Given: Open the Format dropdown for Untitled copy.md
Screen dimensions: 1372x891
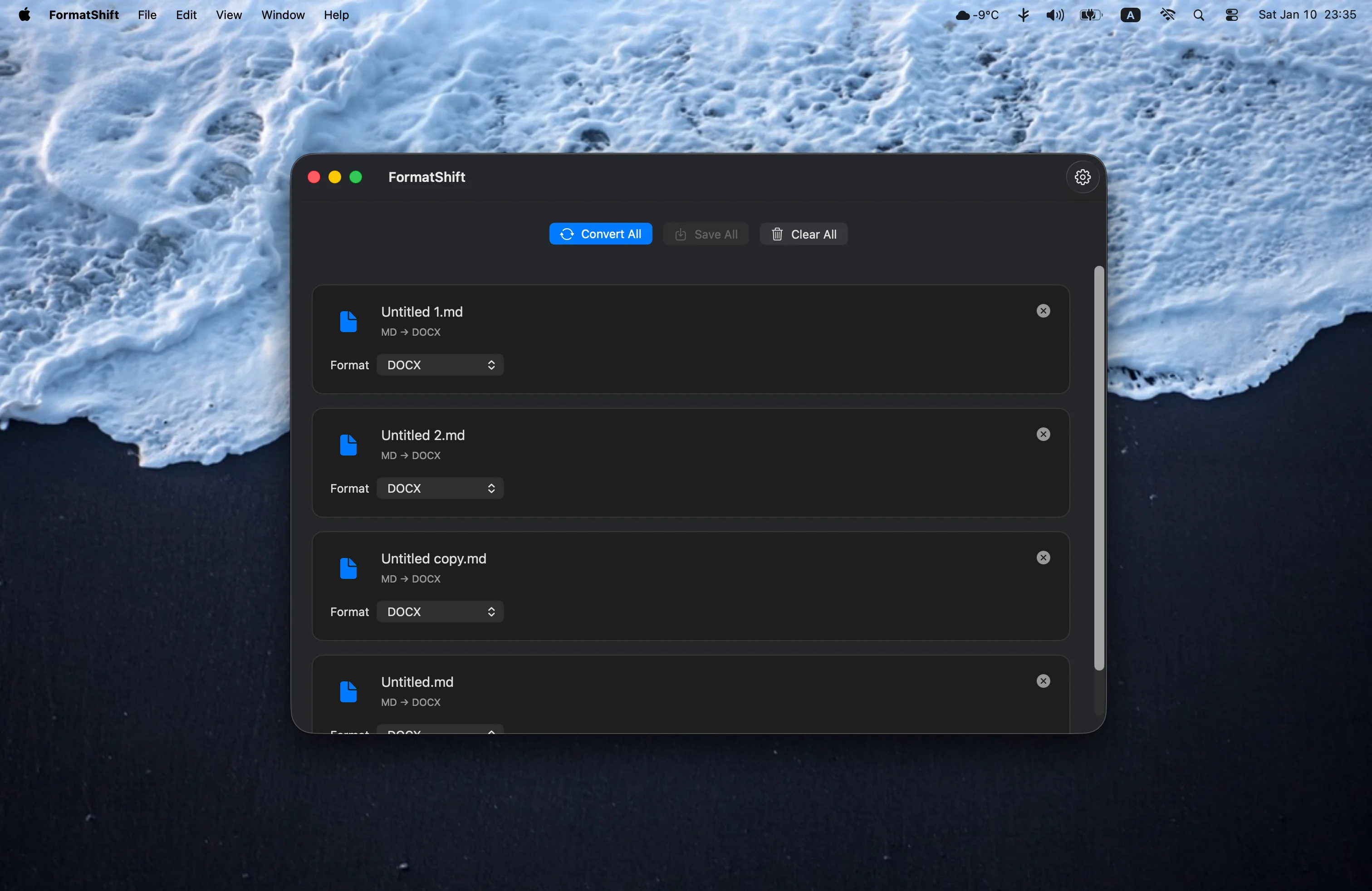Looking at the screenshot, I should 439,612.
